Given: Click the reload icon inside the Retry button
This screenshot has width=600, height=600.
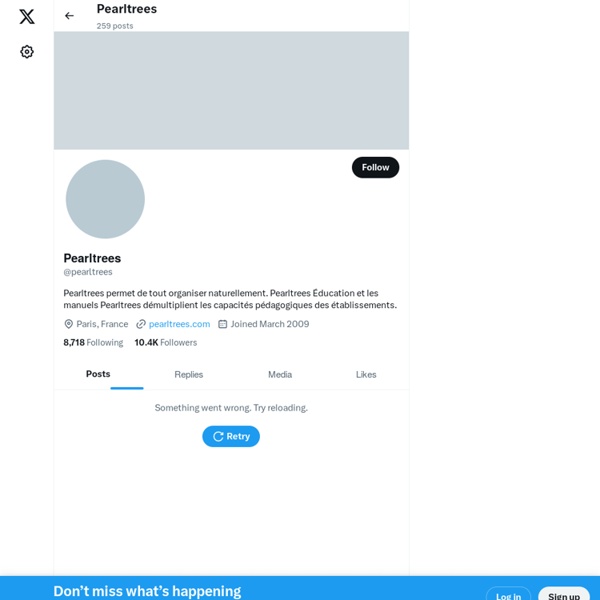Looking at the screenshot, I should click(x=218, y=437).
